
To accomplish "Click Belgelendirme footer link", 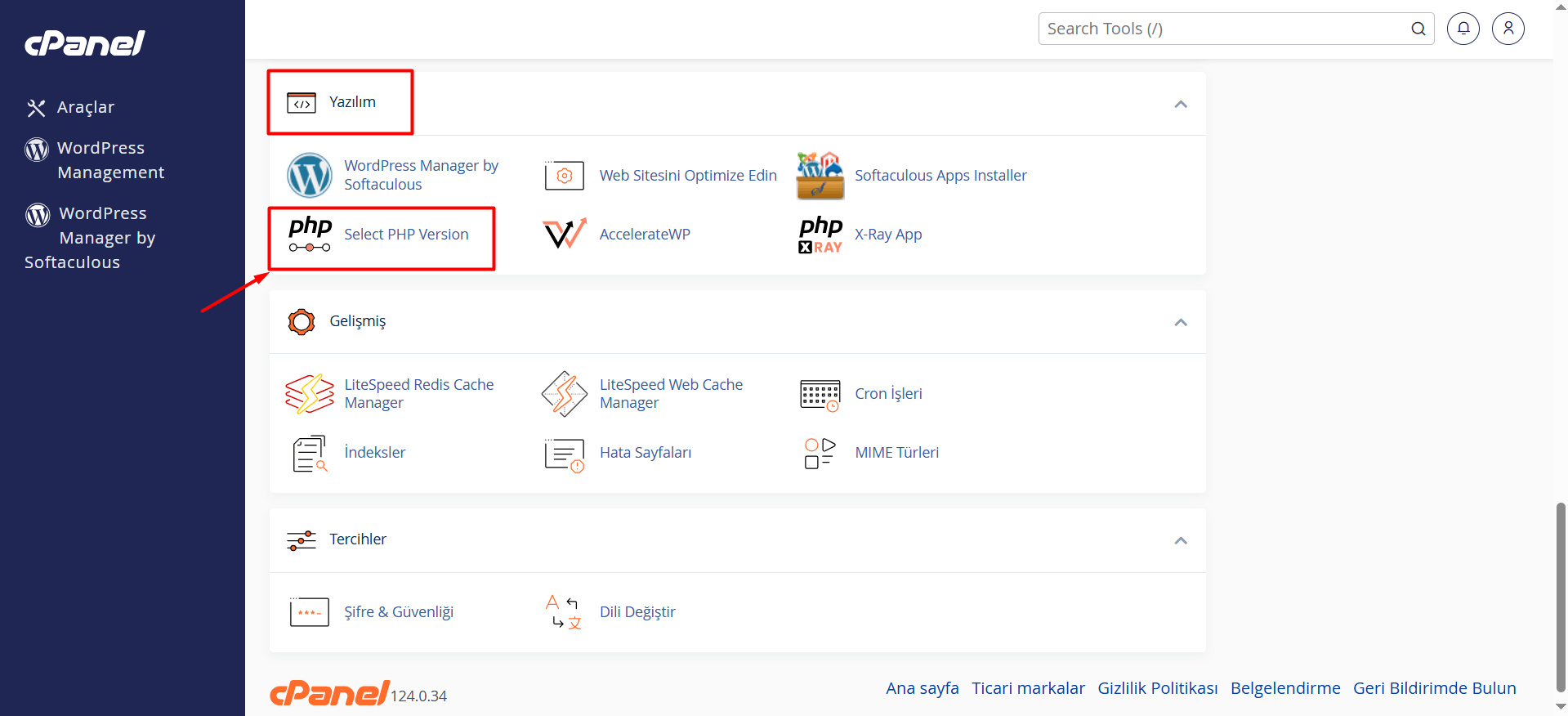I will [1285, 688].
